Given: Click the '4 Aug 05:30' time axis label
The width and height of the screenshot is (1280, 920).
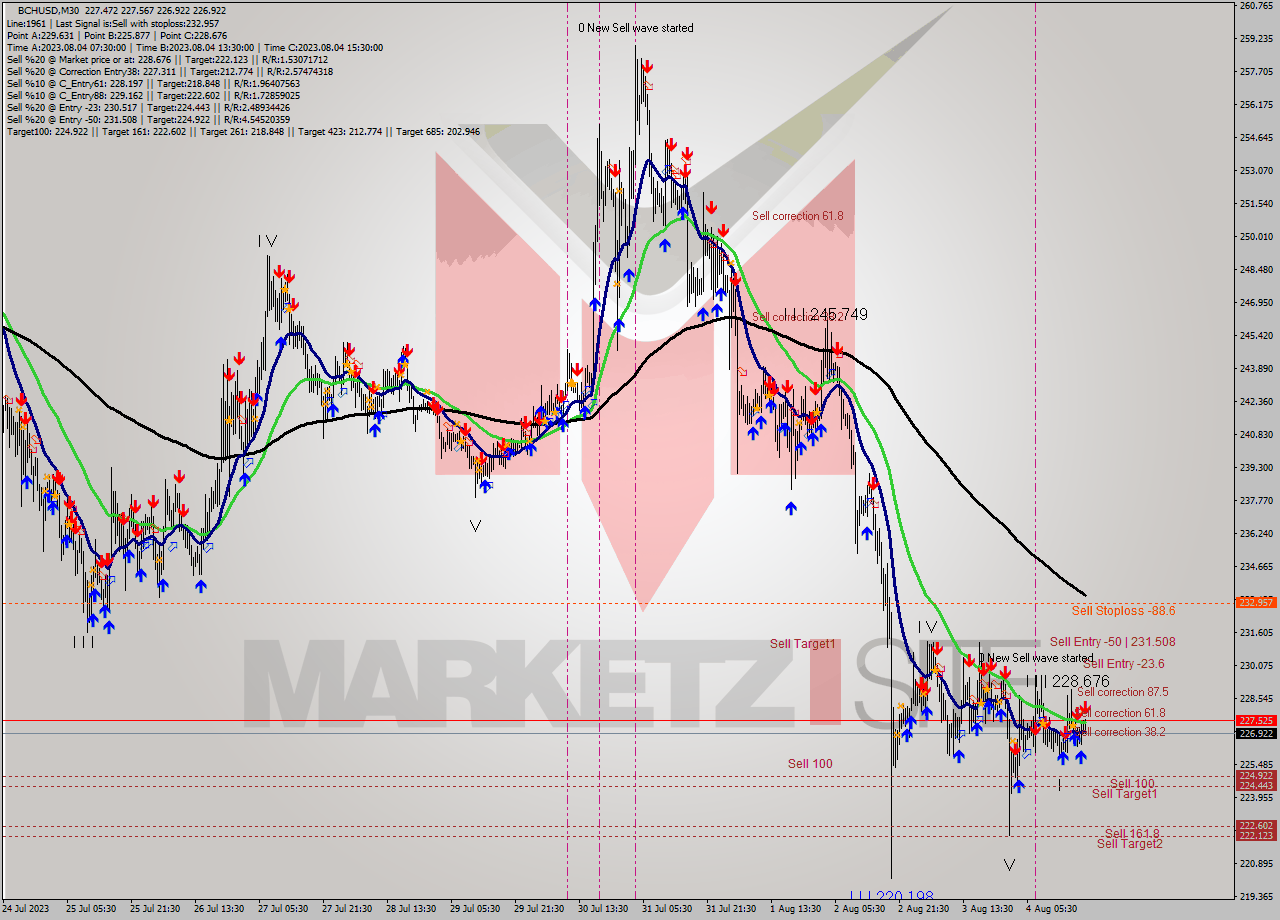Looking at the screenshot, I should [1052, 909].
